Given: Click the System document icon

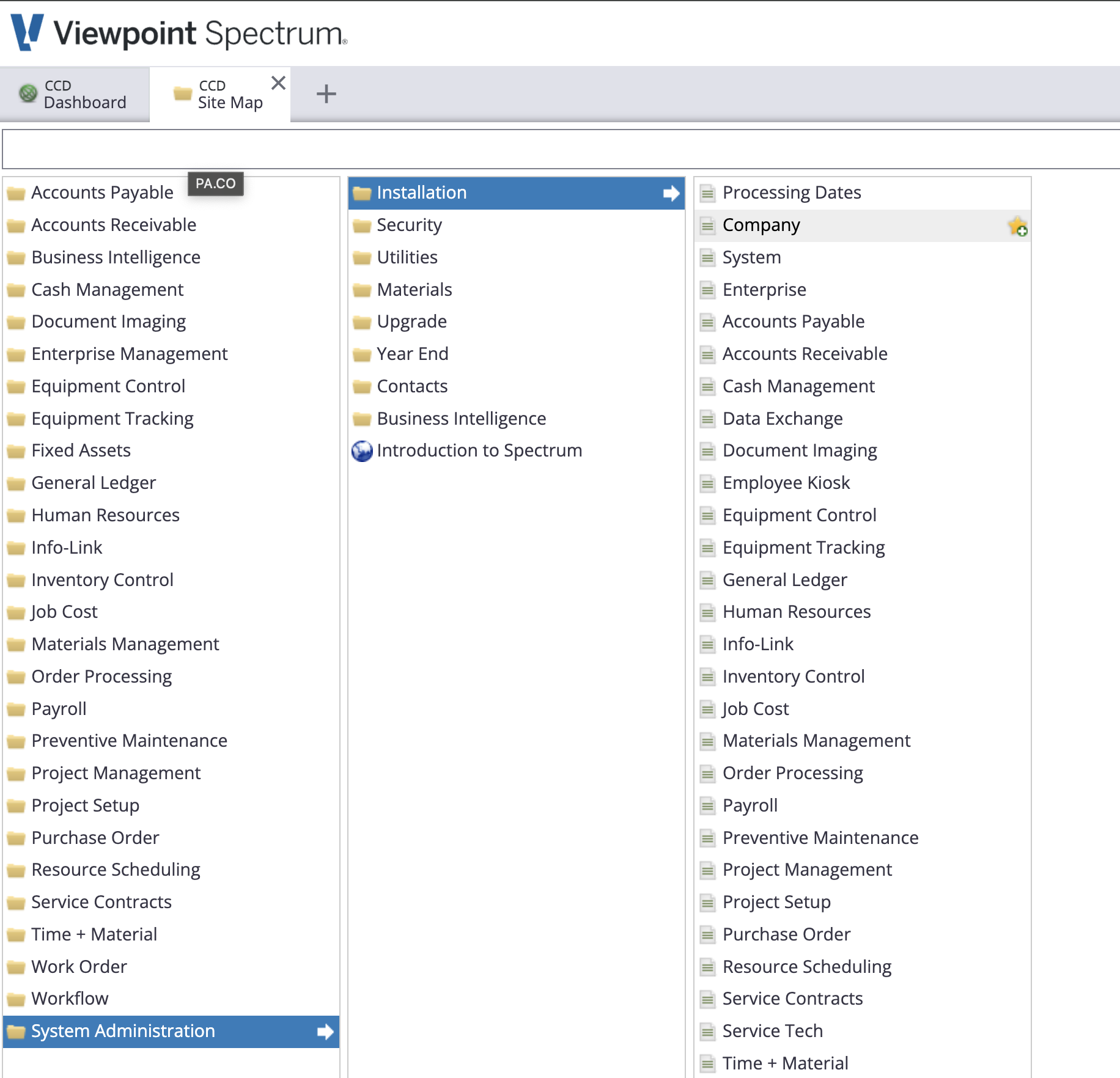Looking at the screenshot, I should (707, 258).
